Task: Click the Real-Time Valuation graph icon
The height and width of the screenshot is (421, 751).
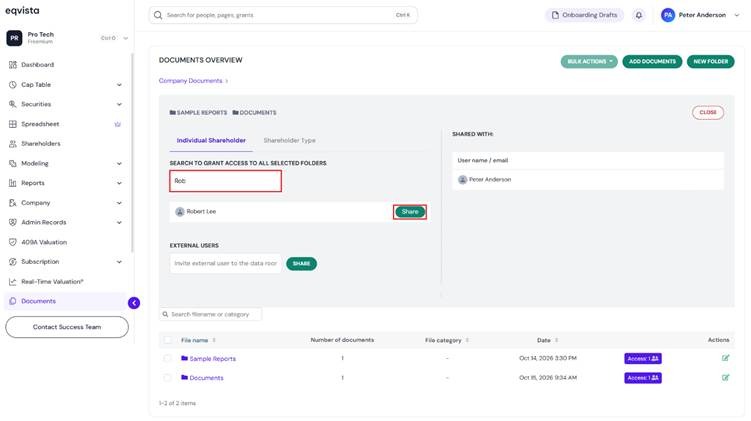Action: [13, 282]
